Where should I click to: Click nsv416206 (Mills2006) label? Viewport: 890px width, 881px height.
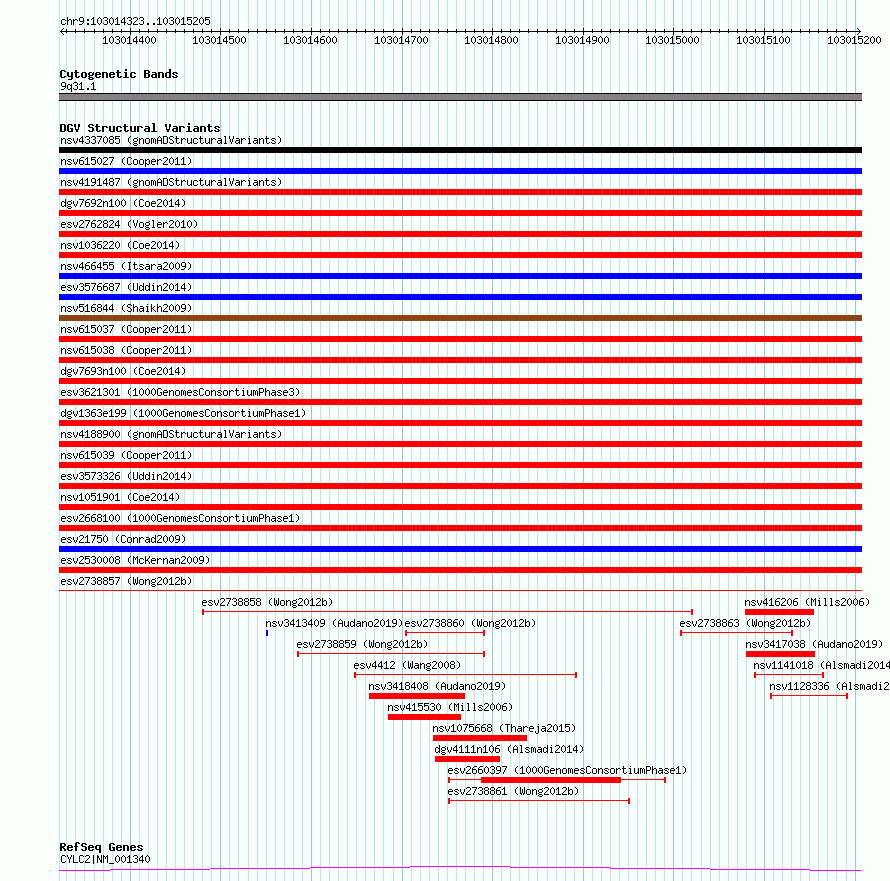[807, 602]
